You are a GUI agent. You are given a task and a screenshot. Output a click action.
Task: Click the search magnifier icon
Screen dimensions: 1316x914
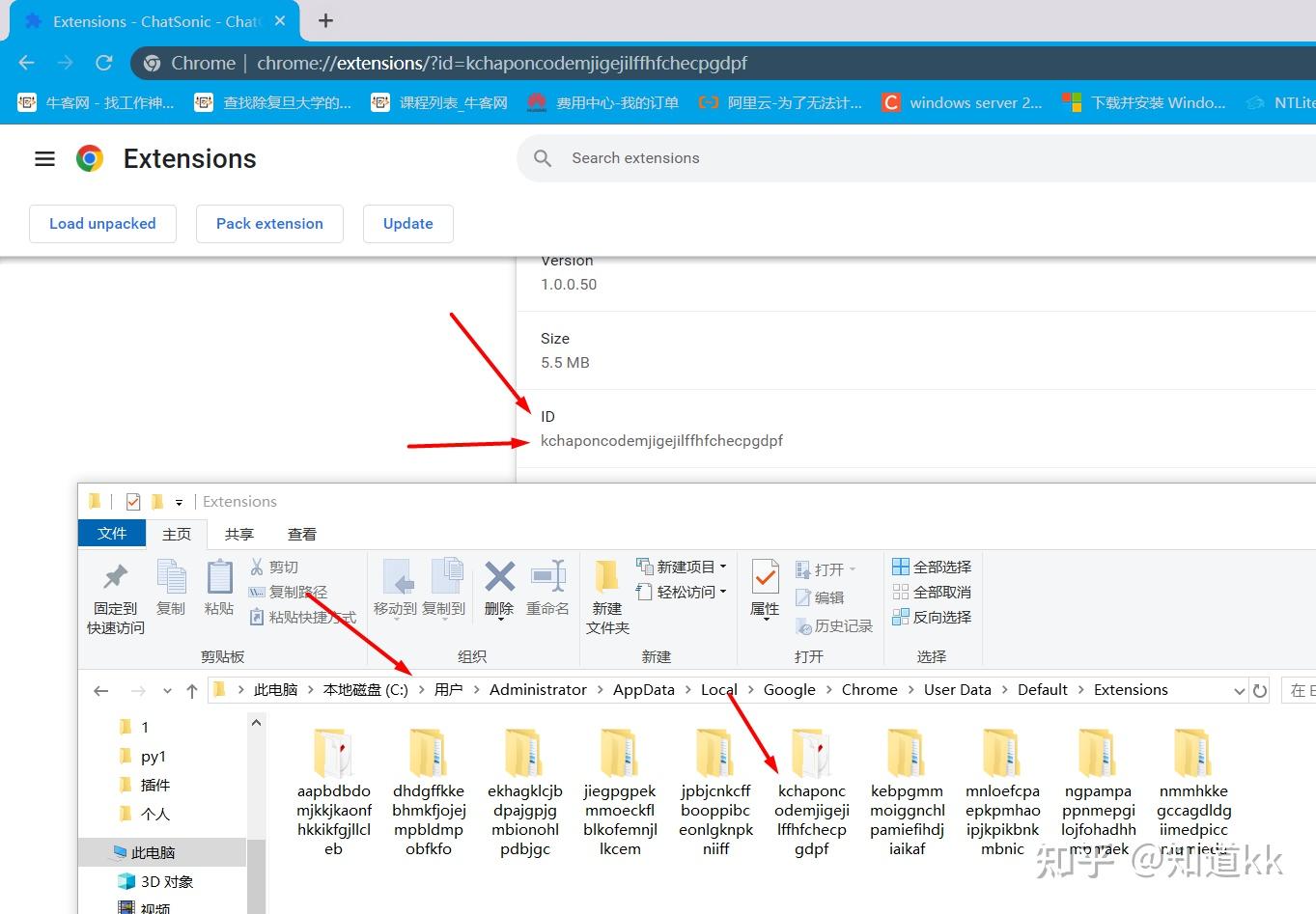[543, 158]
